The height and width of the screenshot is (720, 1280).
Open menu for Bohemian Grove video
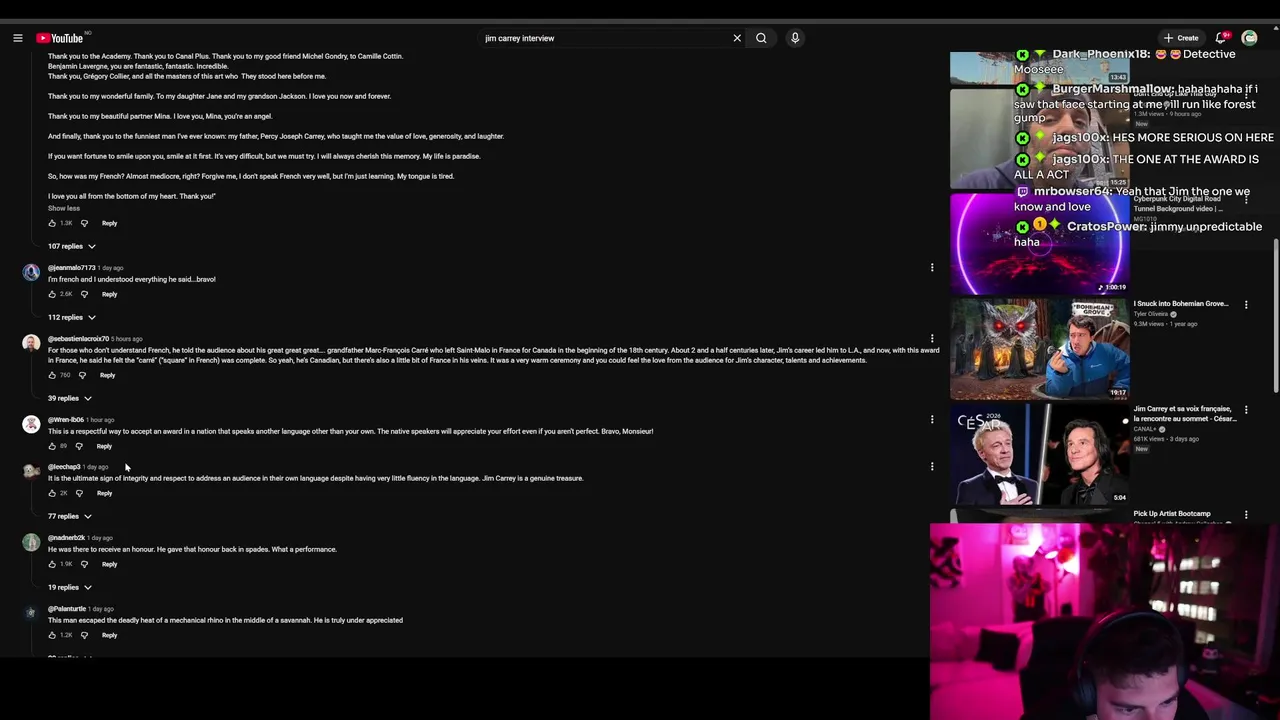click(x=1246, y=304)
